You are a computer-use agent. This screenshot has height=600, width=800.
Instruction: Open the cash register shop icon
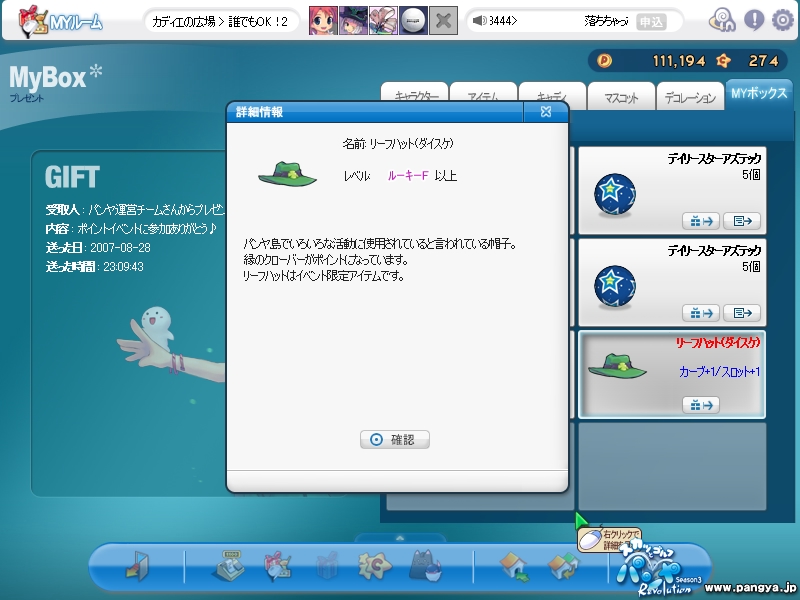tap(228, 565)
